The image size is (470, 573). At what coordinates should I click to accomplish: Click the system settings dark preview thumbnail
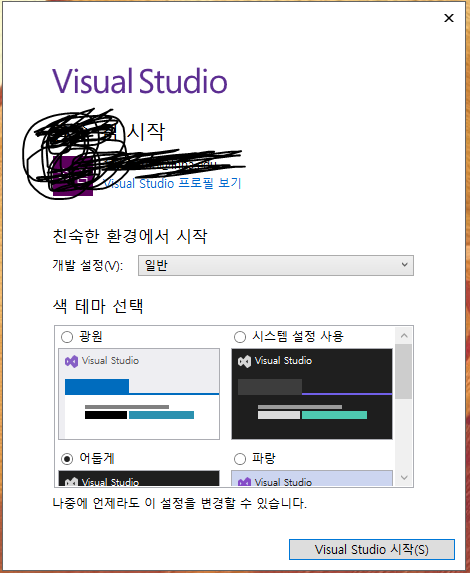[x=312, y=394]
